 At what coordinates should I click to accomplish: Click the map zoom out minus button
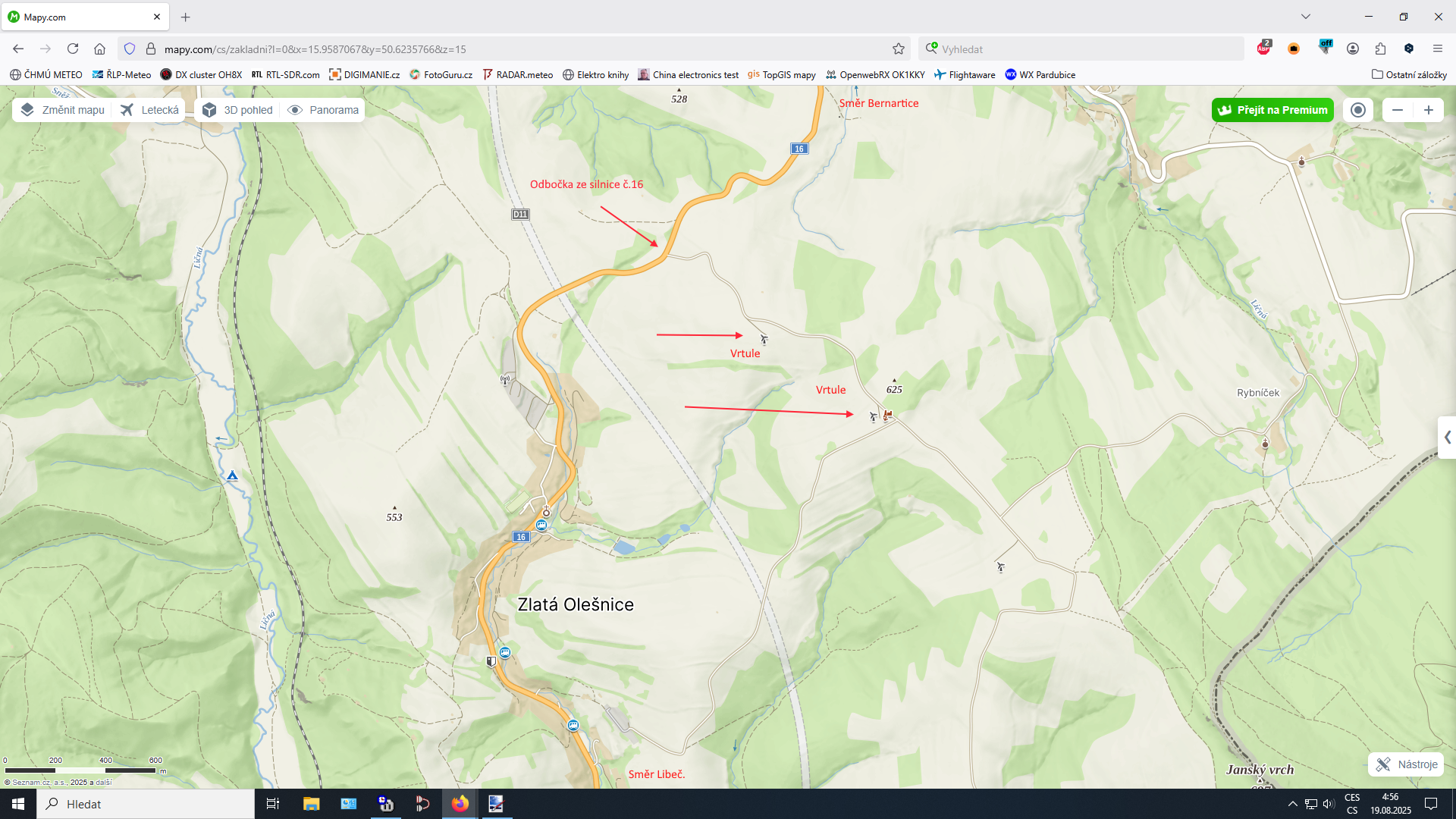(1398, 110)
